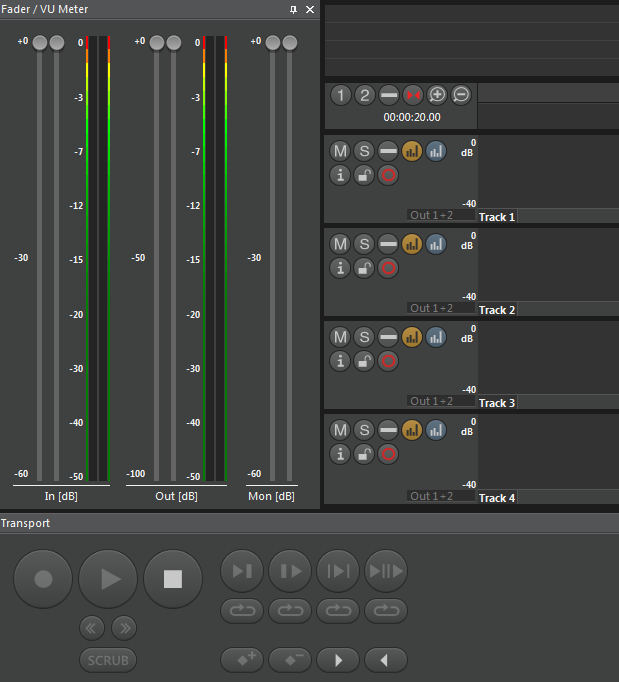Toggle the lock icon on Track 1
Screen dimensions: 619x682
coord(364,175)
